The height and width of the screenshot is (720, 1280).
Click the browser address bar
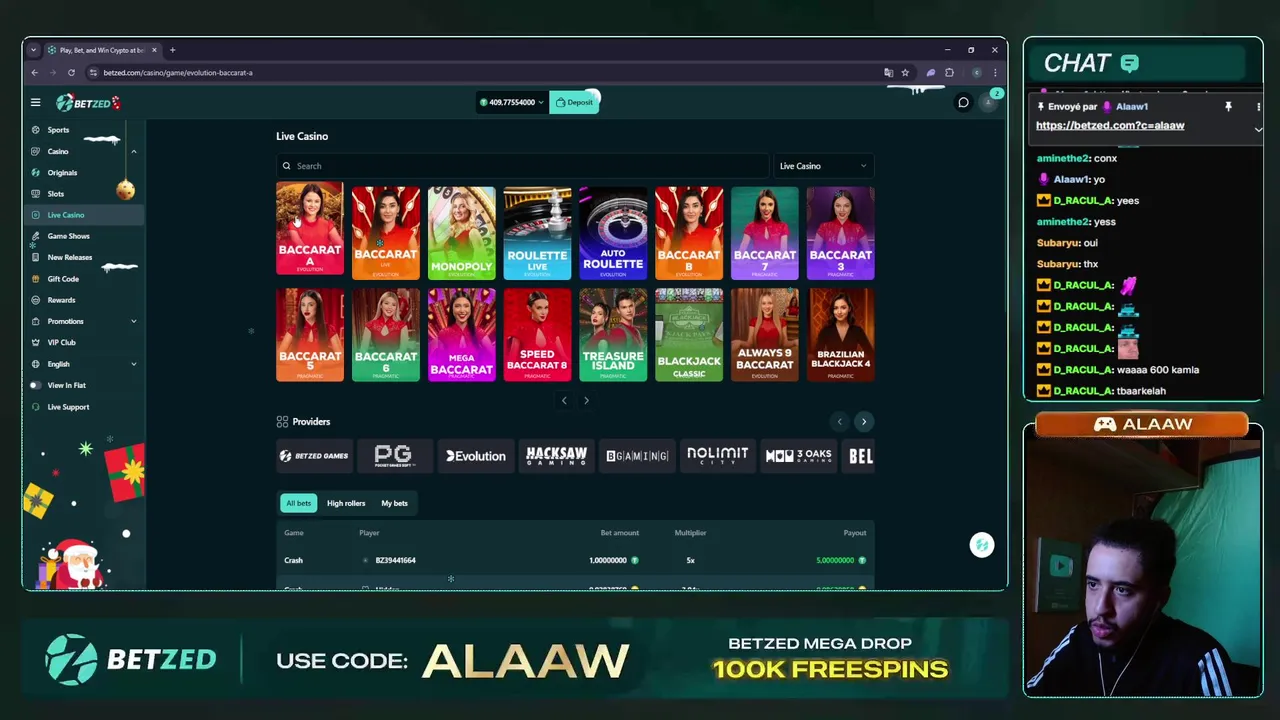pos(480,72)
